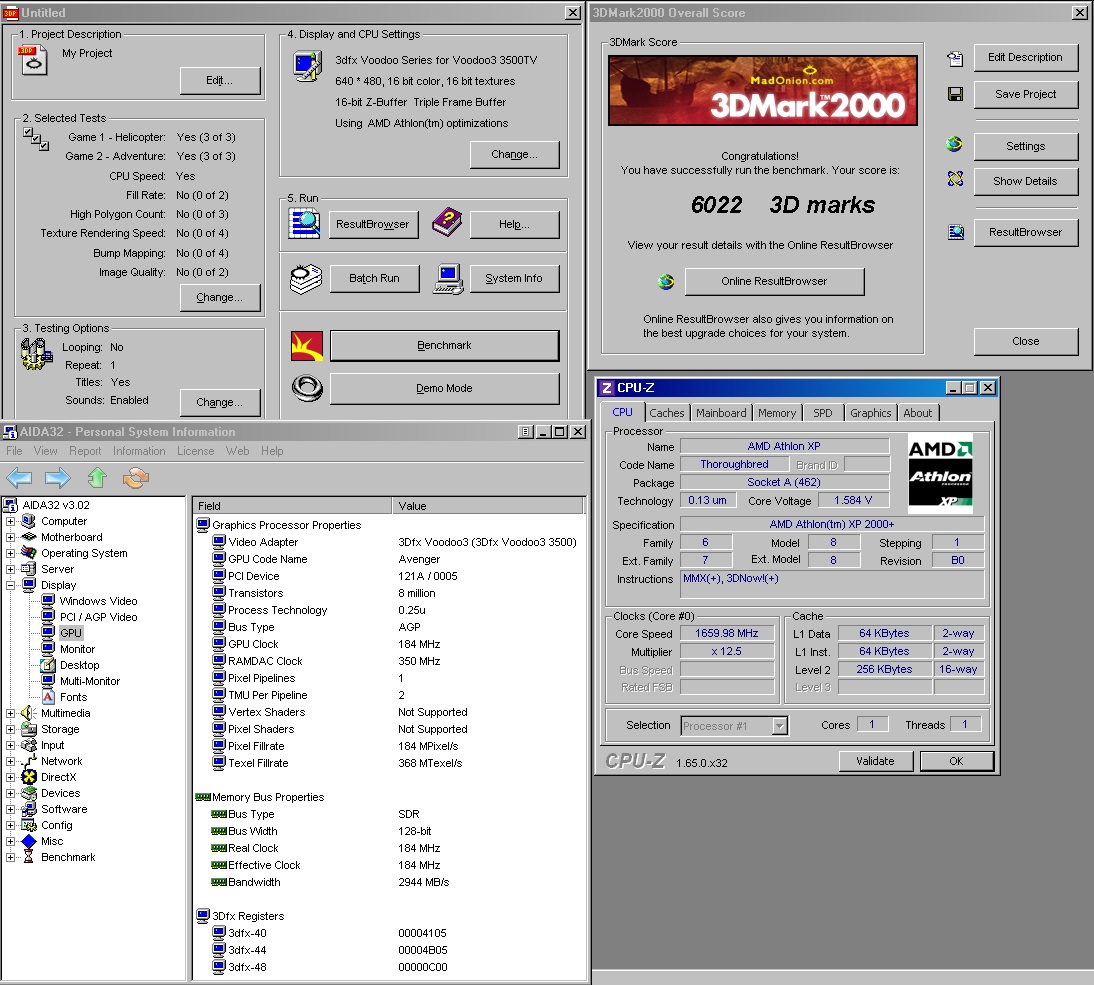Click the Field column header in AIDA32
The height and width of the screenshot is (985, 1094).
coord(292,506)
